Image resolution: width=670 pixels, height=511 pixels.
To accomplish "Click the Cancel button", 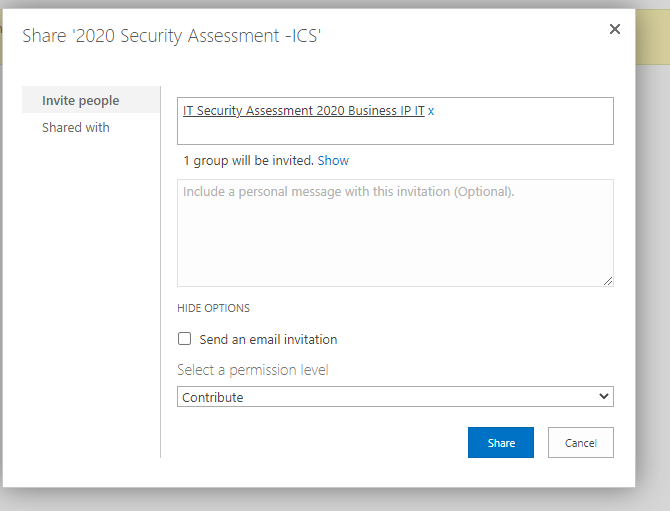I will click(581, 443).
